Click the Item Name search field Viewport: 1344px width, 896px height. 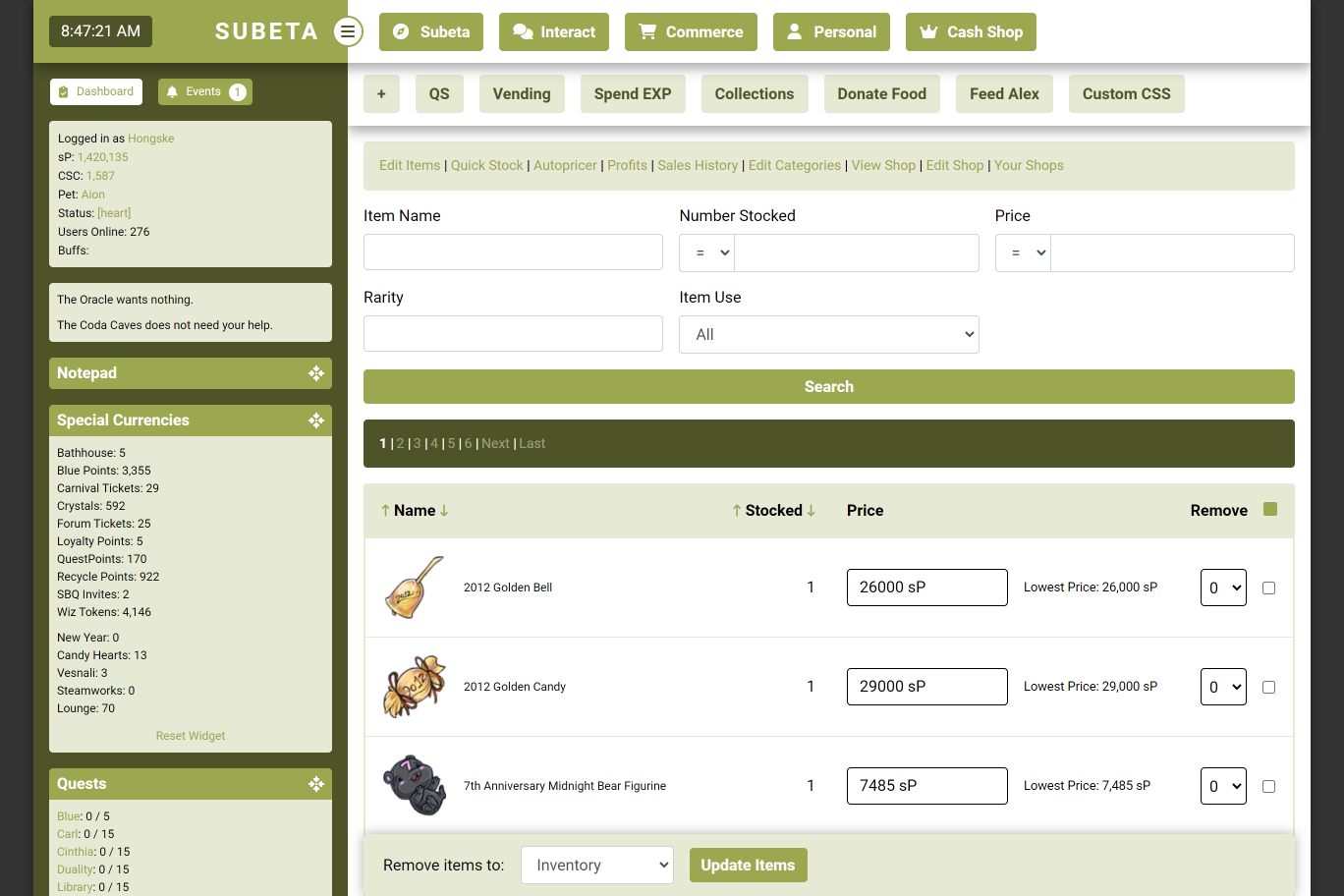coord(513,252)
